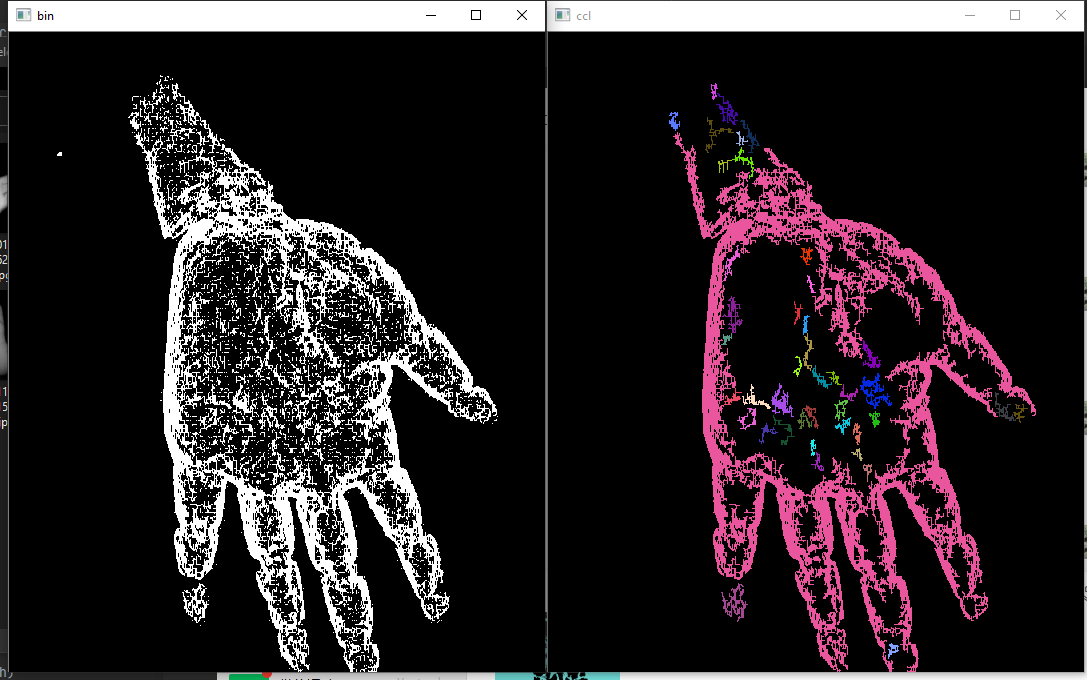
Task: Click the purple component below the pinky finger
Action: 735,603
